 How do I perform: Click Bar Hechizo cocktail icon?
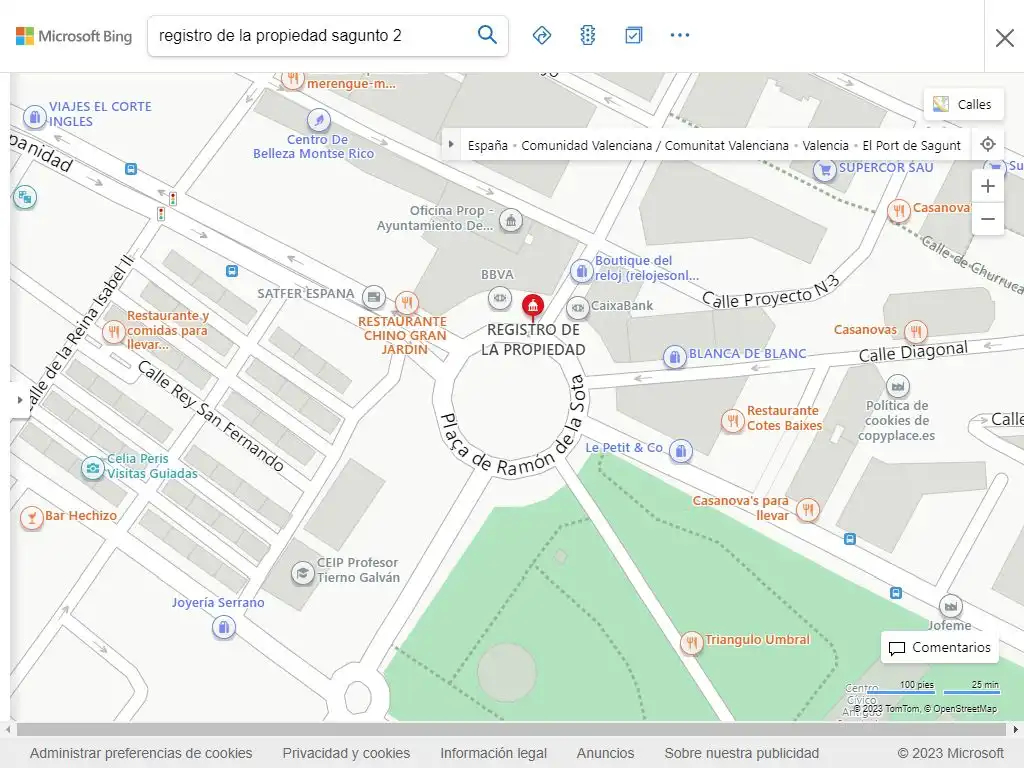point(31,518)
